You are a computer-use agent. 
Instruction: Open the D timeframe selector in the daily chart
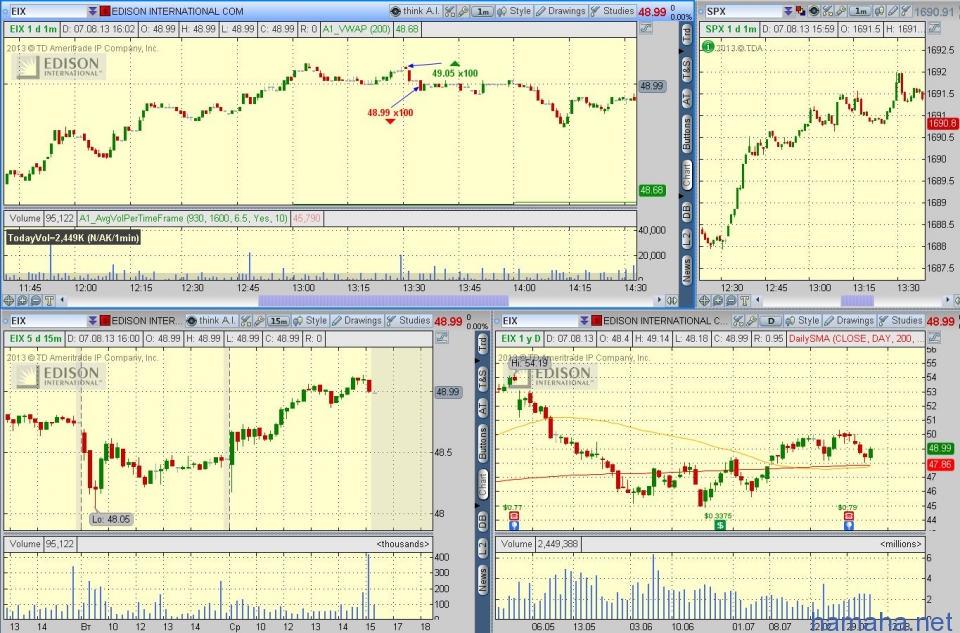(x=771, y=321)
